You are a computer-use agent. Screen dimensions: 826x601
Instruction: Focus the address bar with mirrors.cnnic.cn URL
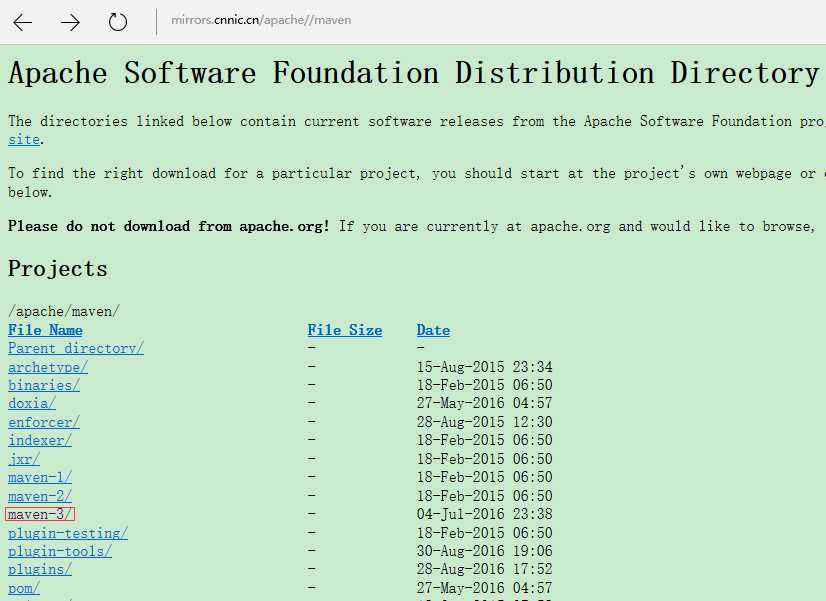click(x=261, y=20)
